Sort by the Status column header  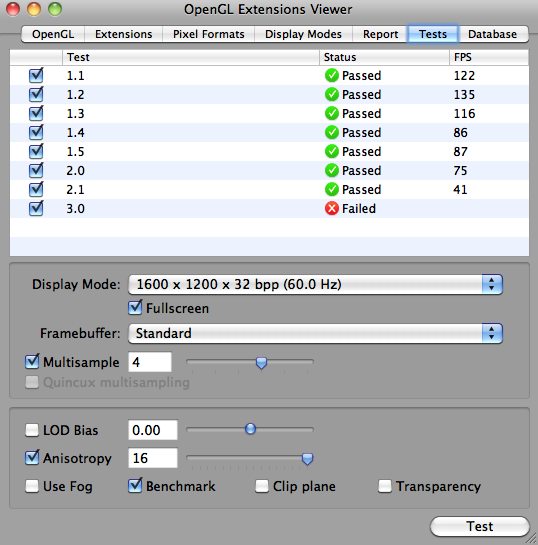[384, 57]
